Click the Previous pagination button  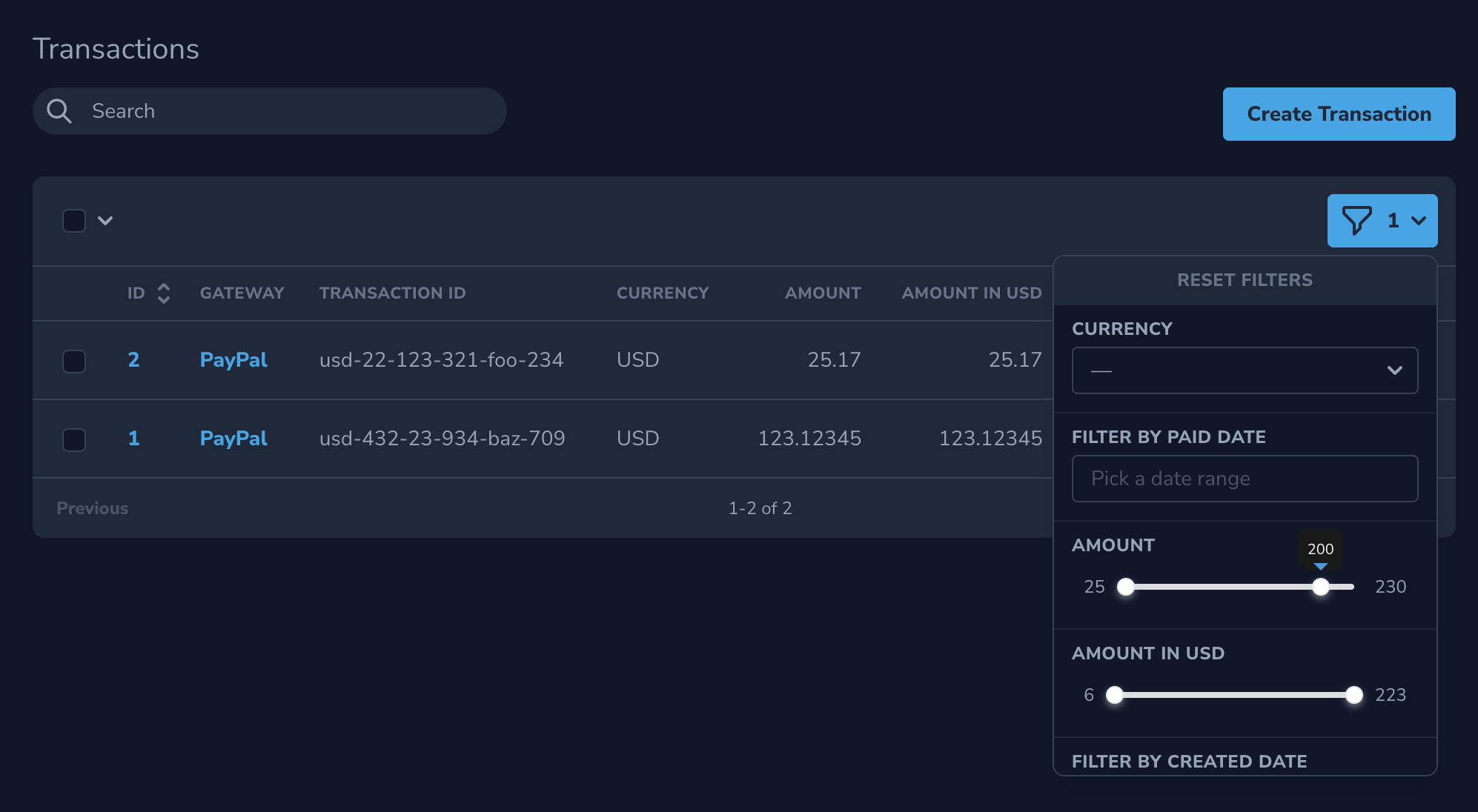[x=93, y=508]
